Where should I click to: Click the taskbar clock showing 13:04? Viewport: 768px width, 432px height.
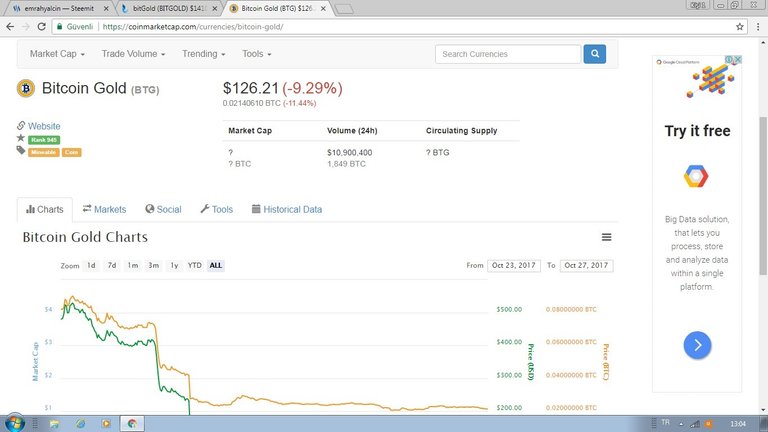[x=738, y=424]
